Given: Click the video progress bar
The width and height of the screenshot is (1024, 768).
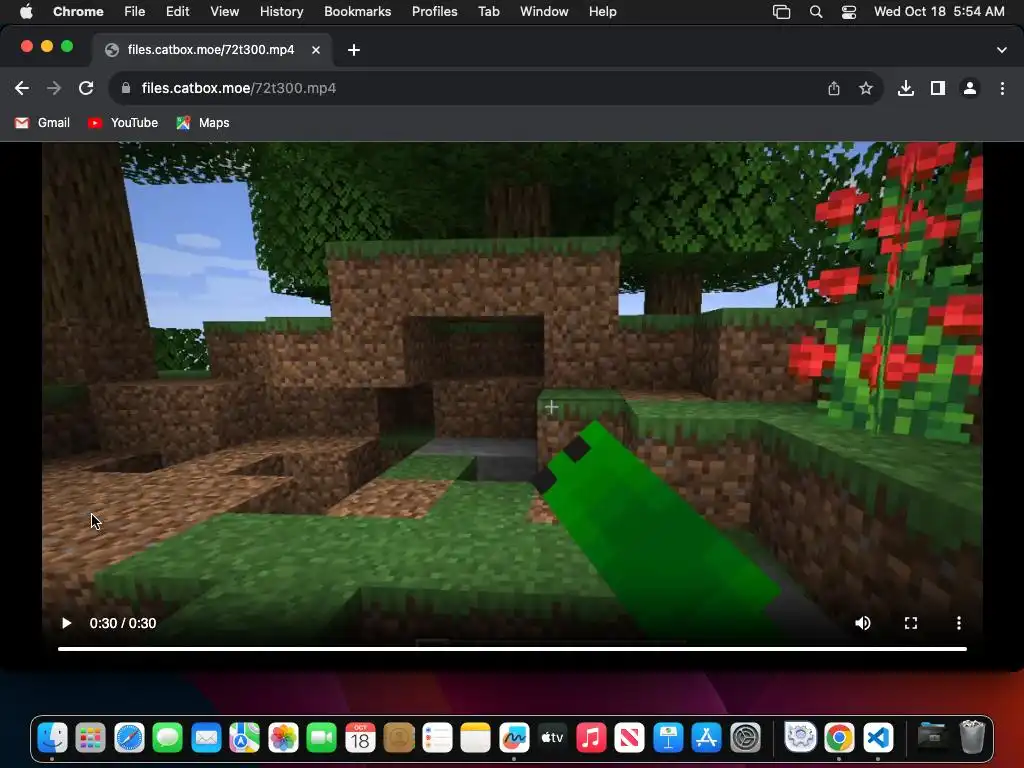Looking at the screenshot, I should [512, 648].
